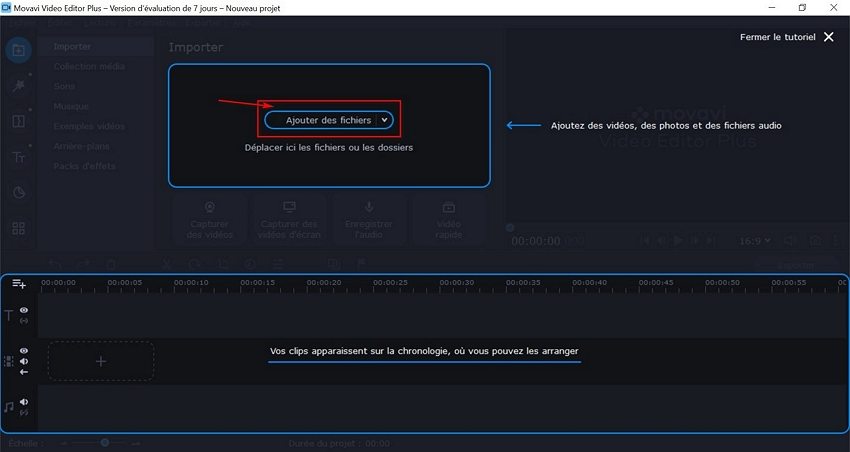Select Importer in the left list

tap(97, 47)
